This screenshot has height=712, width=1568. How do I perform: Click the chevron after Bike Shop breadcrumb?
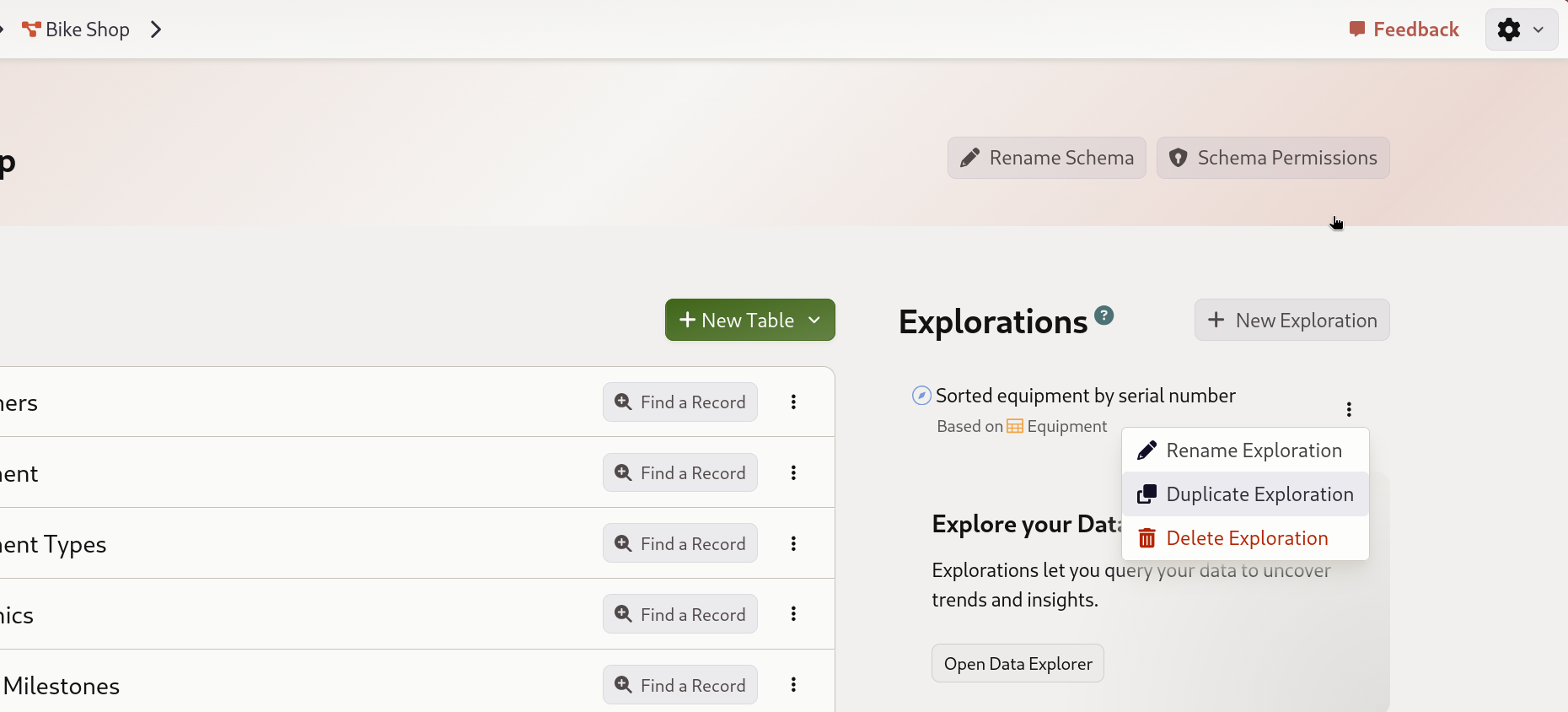156,30
